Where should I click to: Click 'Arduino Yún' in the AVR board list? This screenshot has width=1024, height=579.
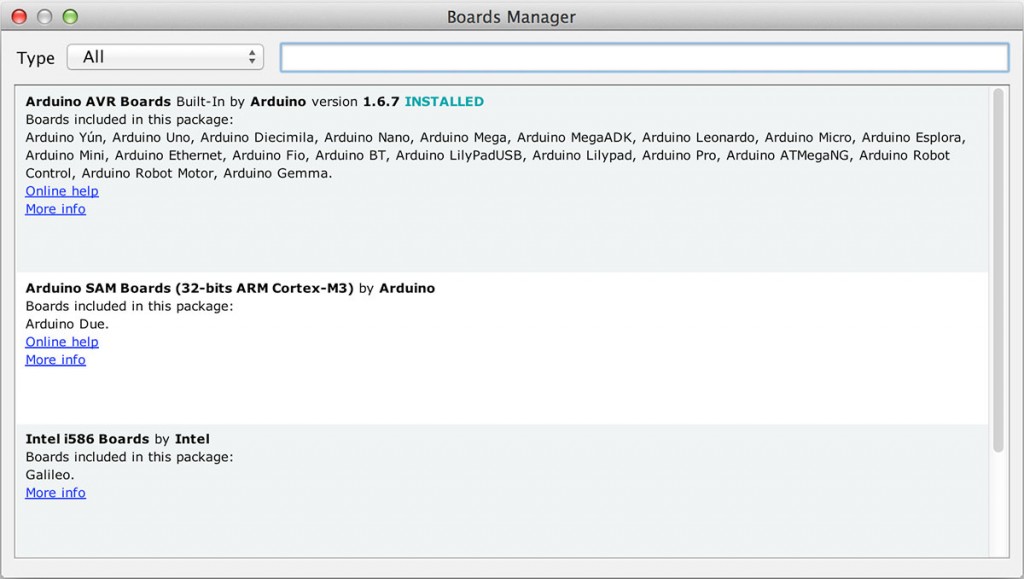[x=63, y=138]
